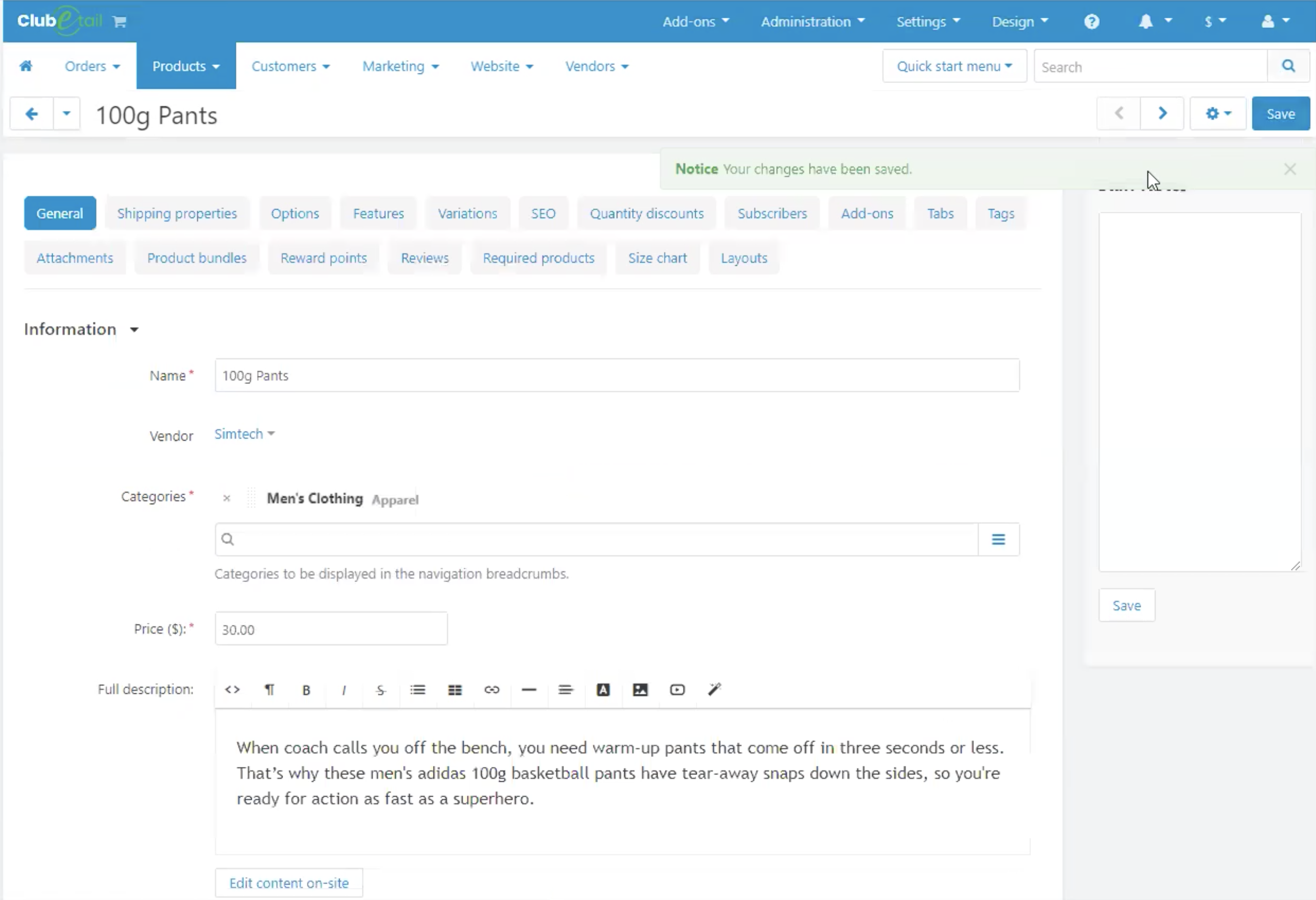
Task: Collapse the Information section
Action: coord(81,329)
